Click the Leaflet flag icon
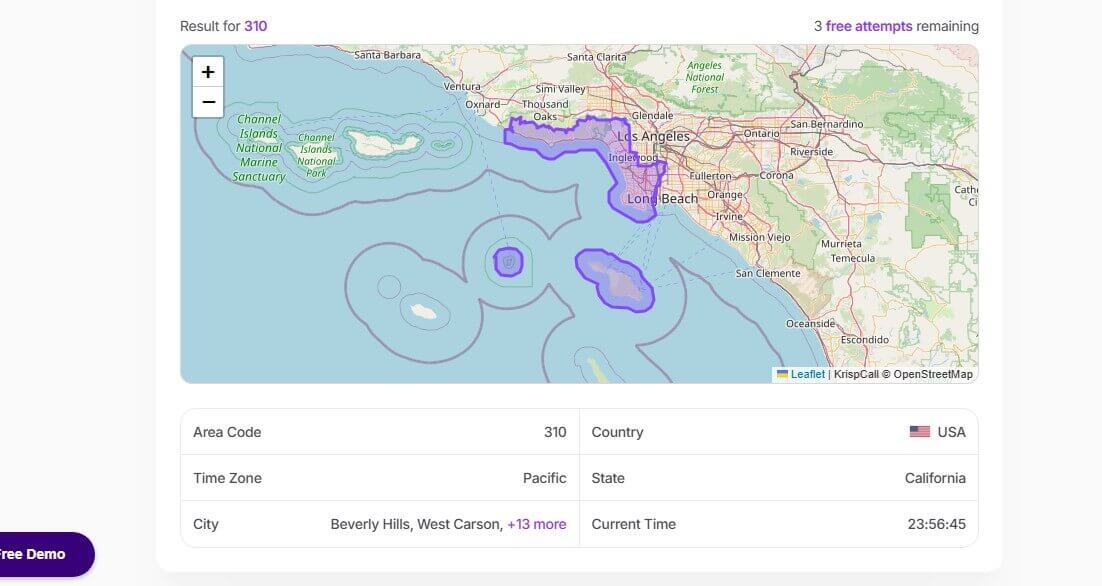This screenshot has height=586, width=1102. click(x=782, y=374)
